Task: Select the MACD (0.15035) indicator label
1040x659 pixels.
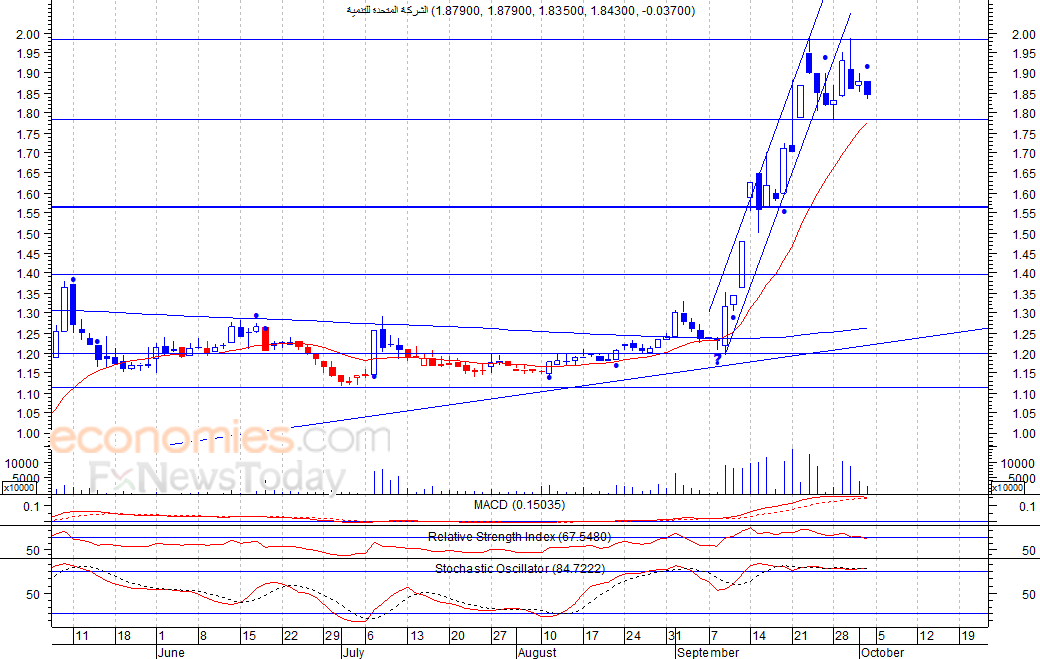Action: [x=519, y=505]
